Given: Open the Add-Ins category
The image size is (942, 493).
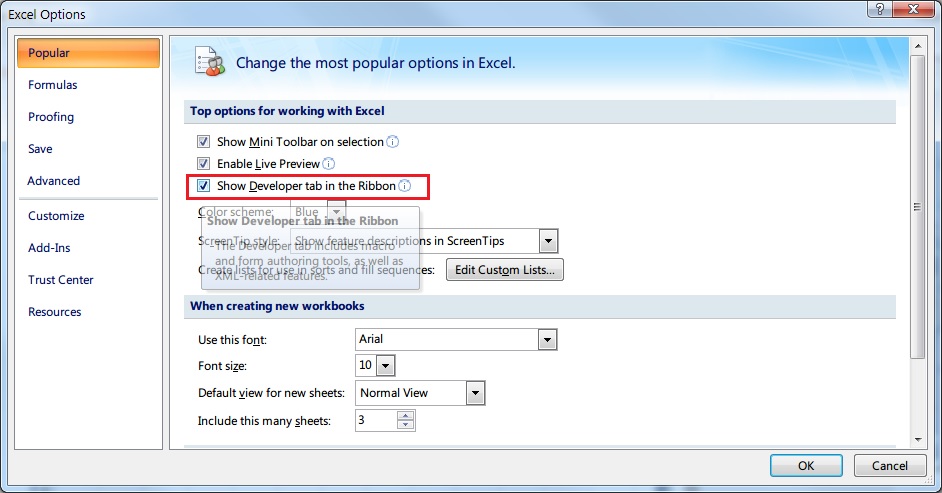Looking at the screenshot, I should pyautogui.click(x=49, y=247).
